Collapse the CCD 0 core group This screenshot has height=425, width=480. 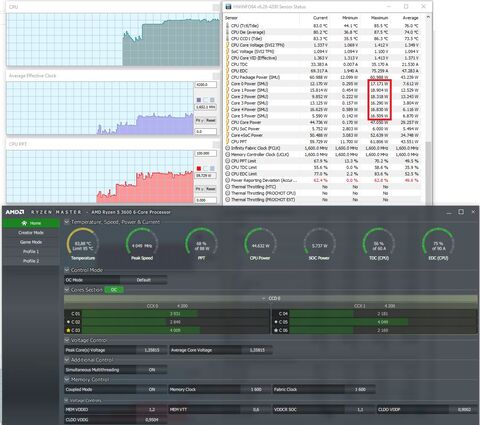(x=263, y=298)
